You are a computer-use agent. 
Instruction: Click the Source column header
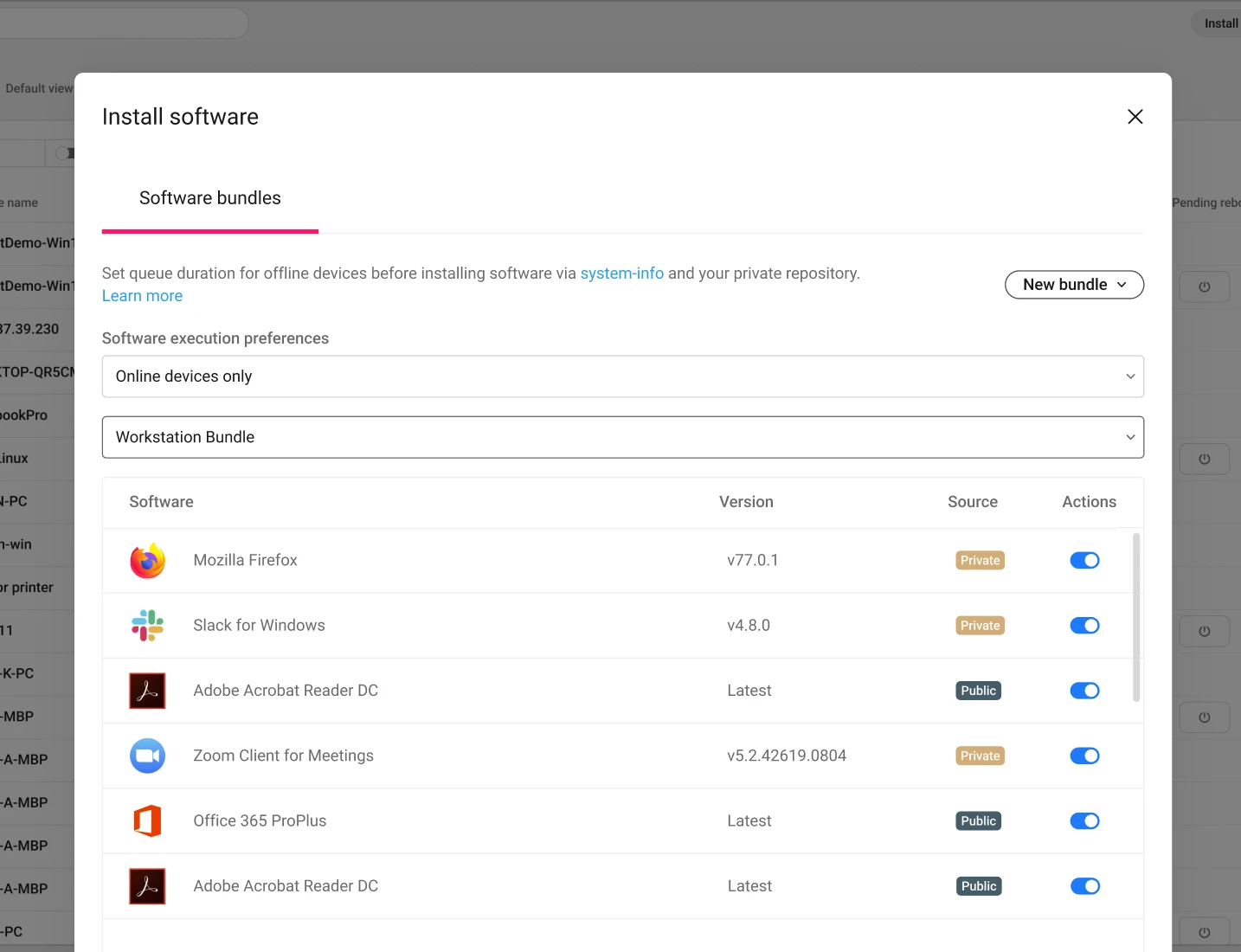[973, 502]
